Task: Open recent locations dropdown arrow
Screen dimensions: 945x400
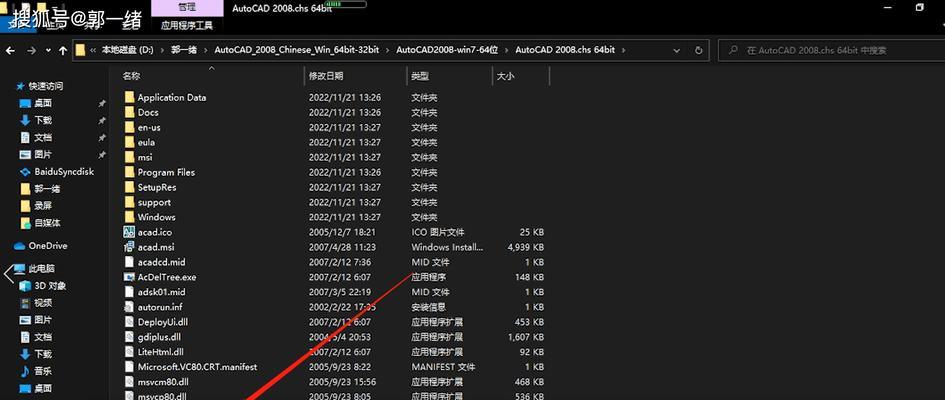Action: point(48,51)
